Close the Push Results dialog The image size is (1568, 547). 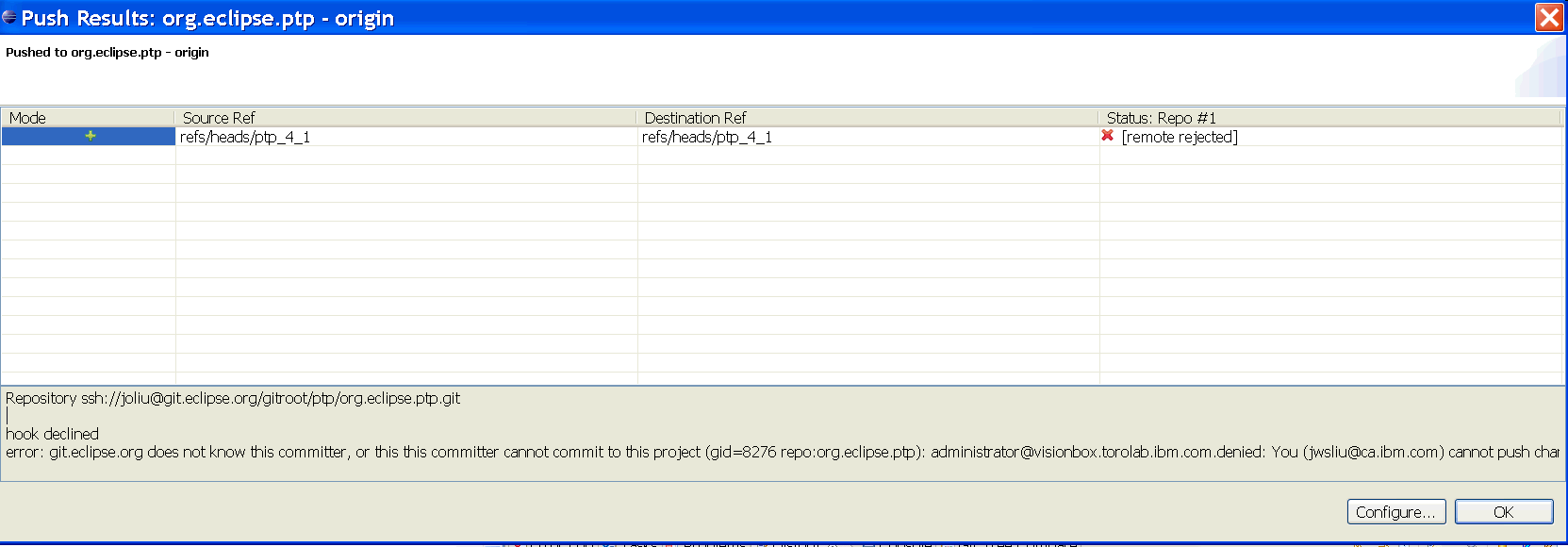pos(1549,18)
